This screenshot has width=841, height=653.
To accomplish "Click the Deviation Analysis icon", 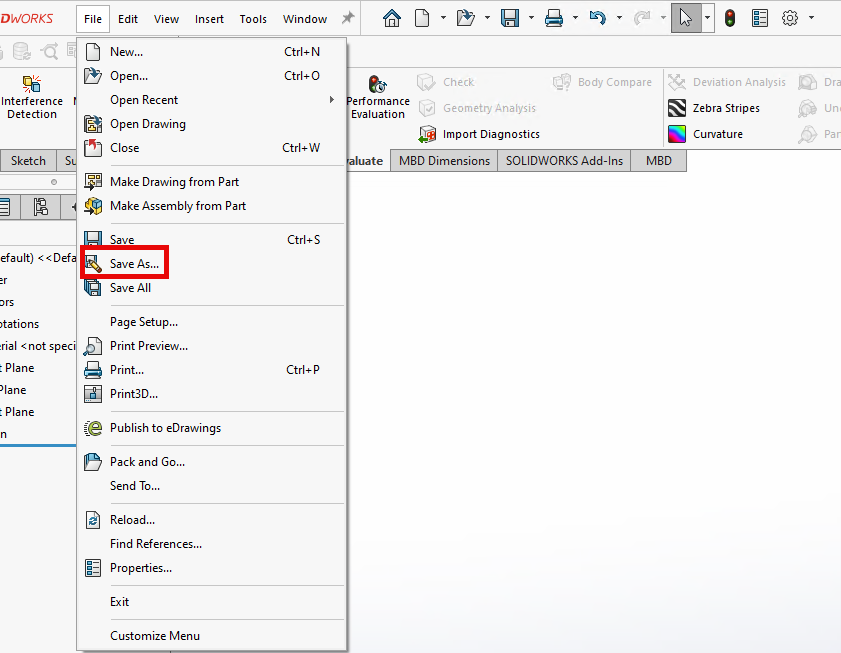I will (x=677, y=82).
